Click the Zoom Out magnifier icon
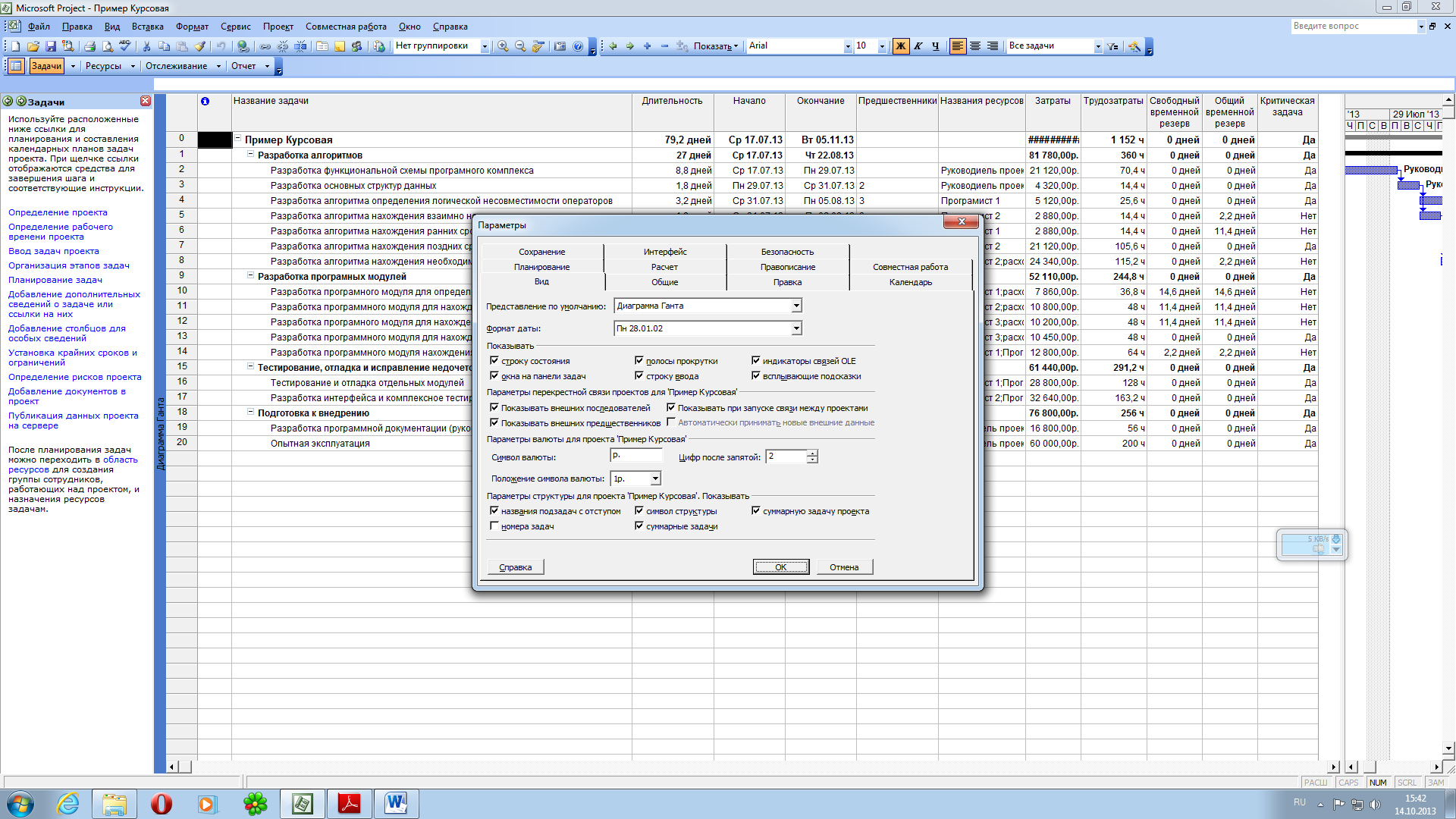The image size is (1456, 819). click(x=520, y=46)
